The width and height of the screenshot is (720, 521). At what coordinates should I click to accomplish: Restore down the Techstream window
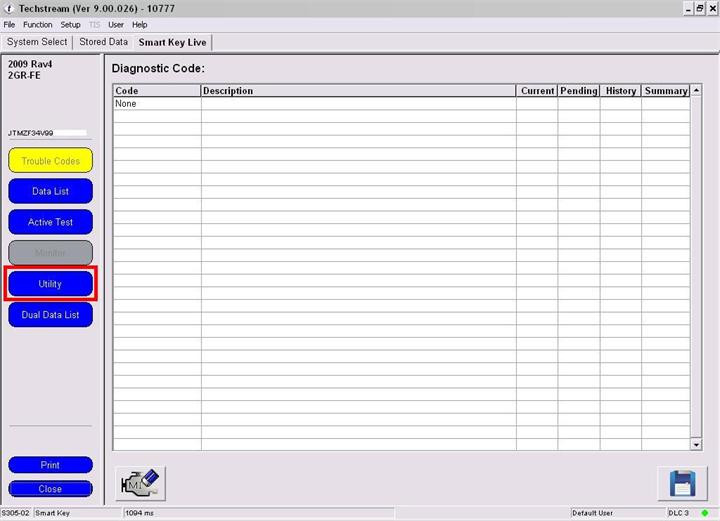point(700,9)
